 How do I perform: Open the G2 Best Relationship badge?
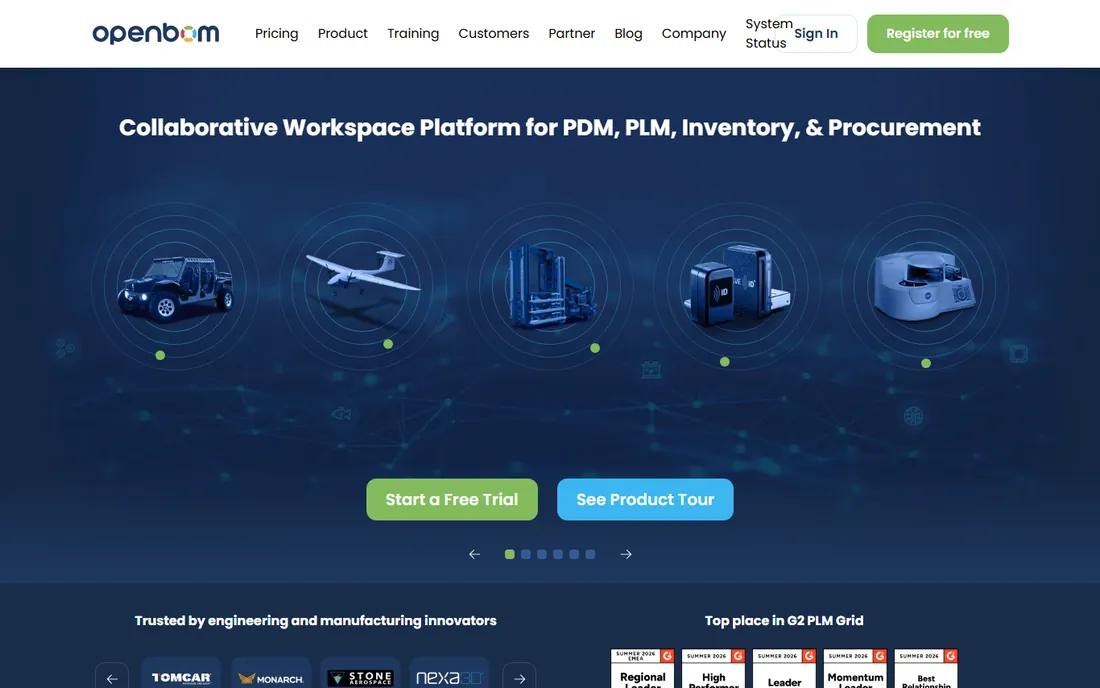click(926, 668)
